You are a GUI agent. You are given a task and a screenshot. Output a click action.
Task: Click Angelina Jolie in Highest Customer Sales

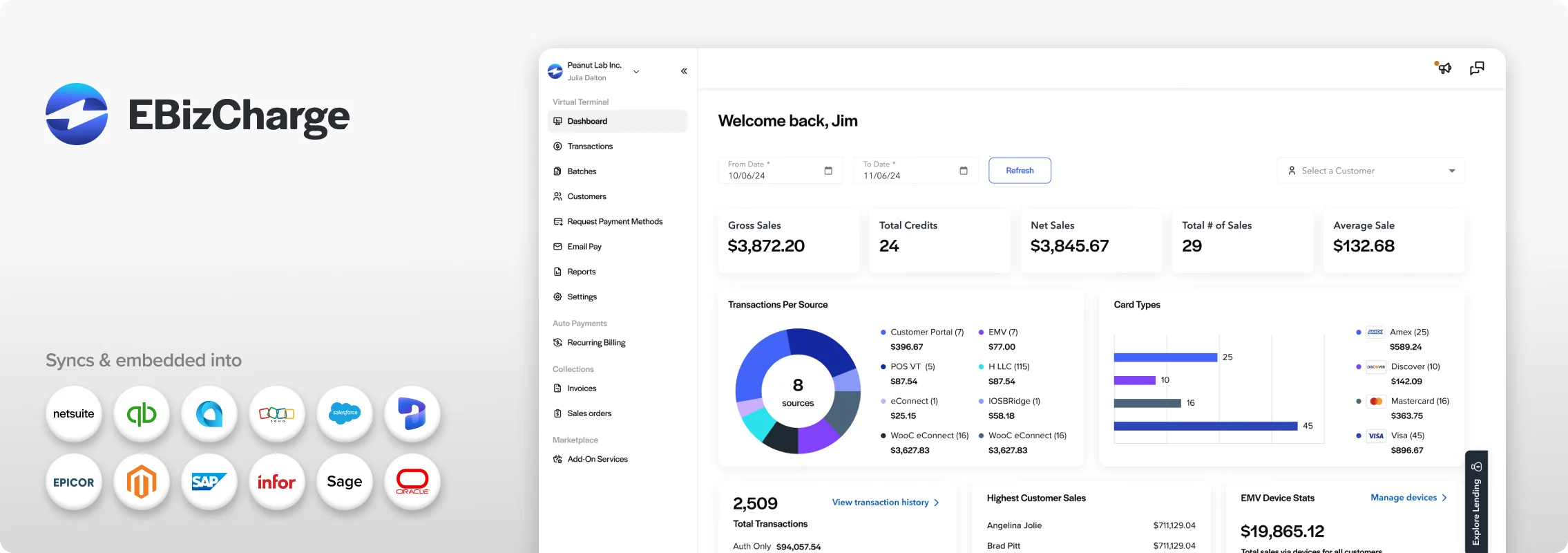click(1014, 525)
